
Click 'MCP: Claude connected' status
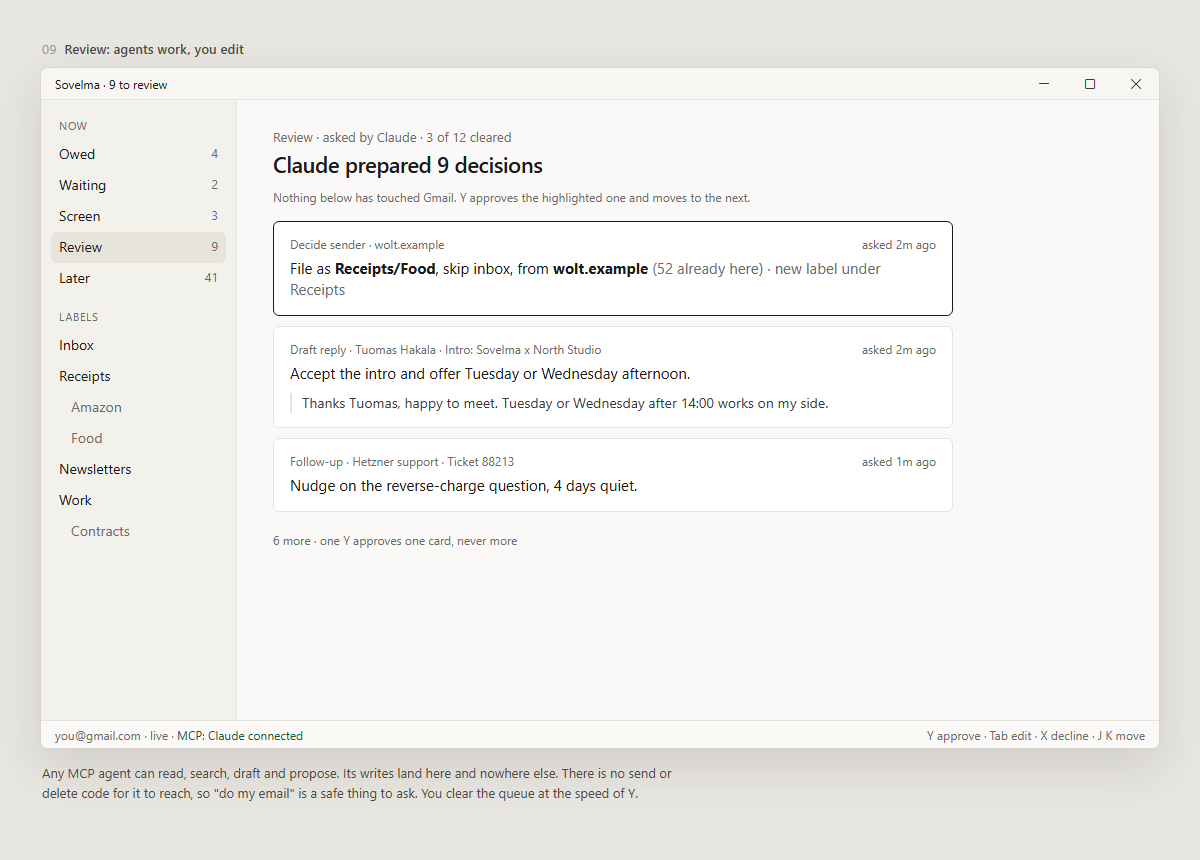pyautogui.click(x=240, y=736)
